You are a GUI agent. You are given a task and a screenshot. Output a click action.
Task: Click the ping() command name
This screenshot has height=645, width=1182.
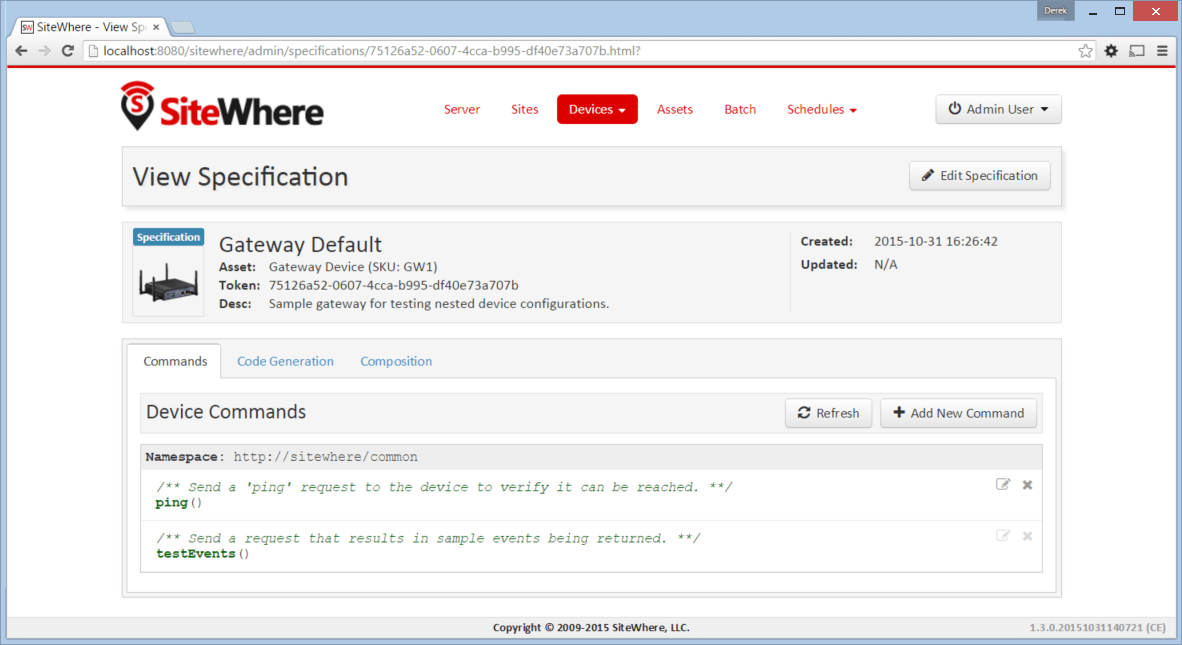[179, 503]
